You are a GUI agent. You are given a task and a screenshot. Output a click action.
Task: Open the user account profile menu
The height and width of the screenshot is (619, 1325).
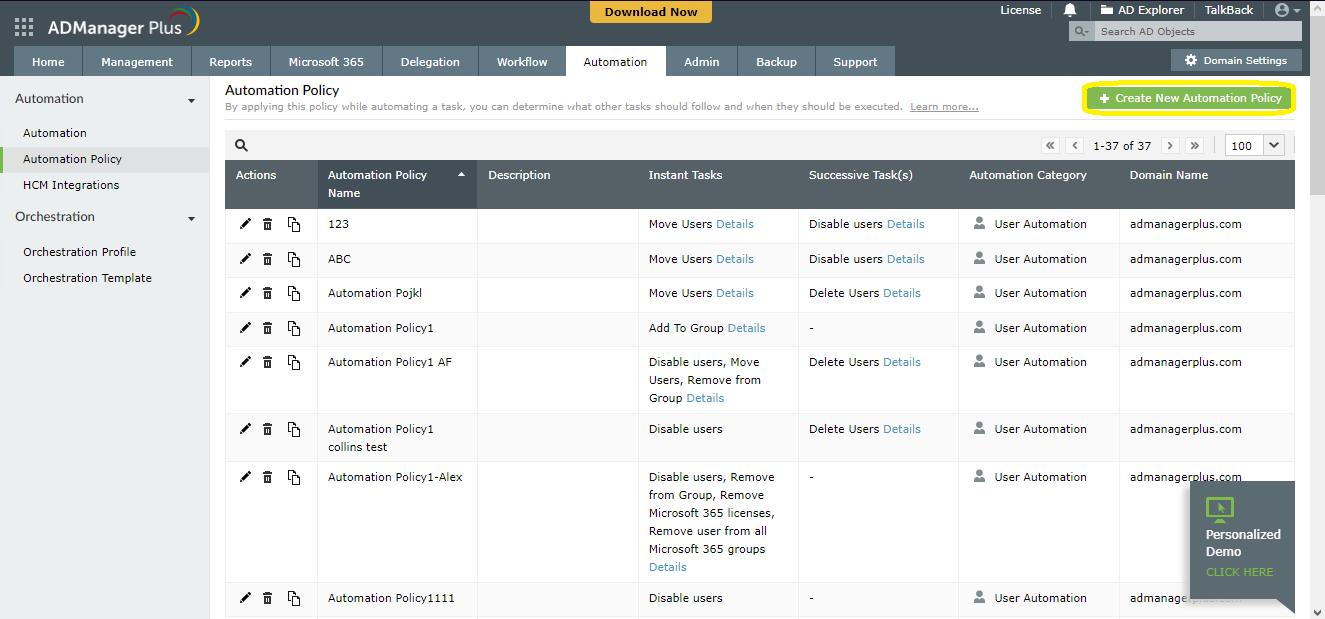1287,10
